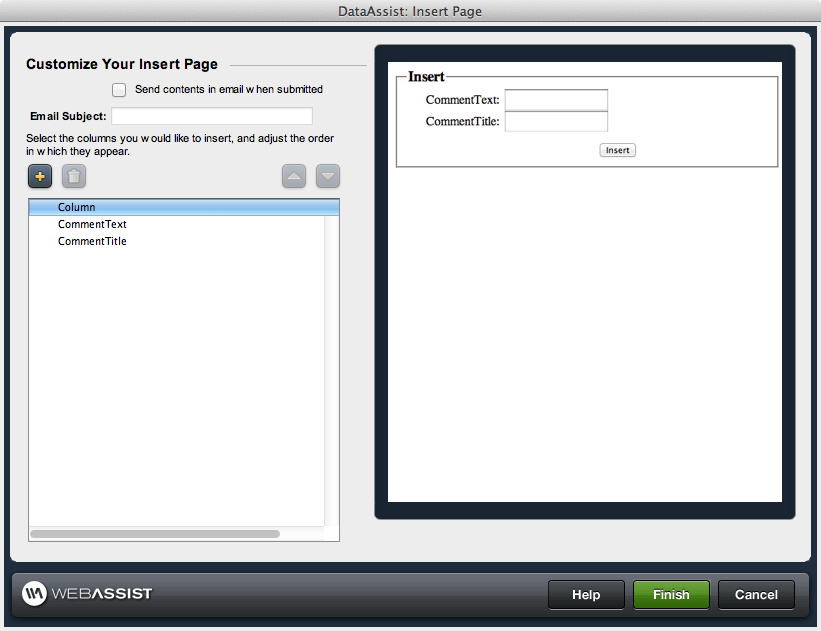821x631 pixels.
Task: Move selected column down with the down-arrow icon
Action: (x=327, y=176)
